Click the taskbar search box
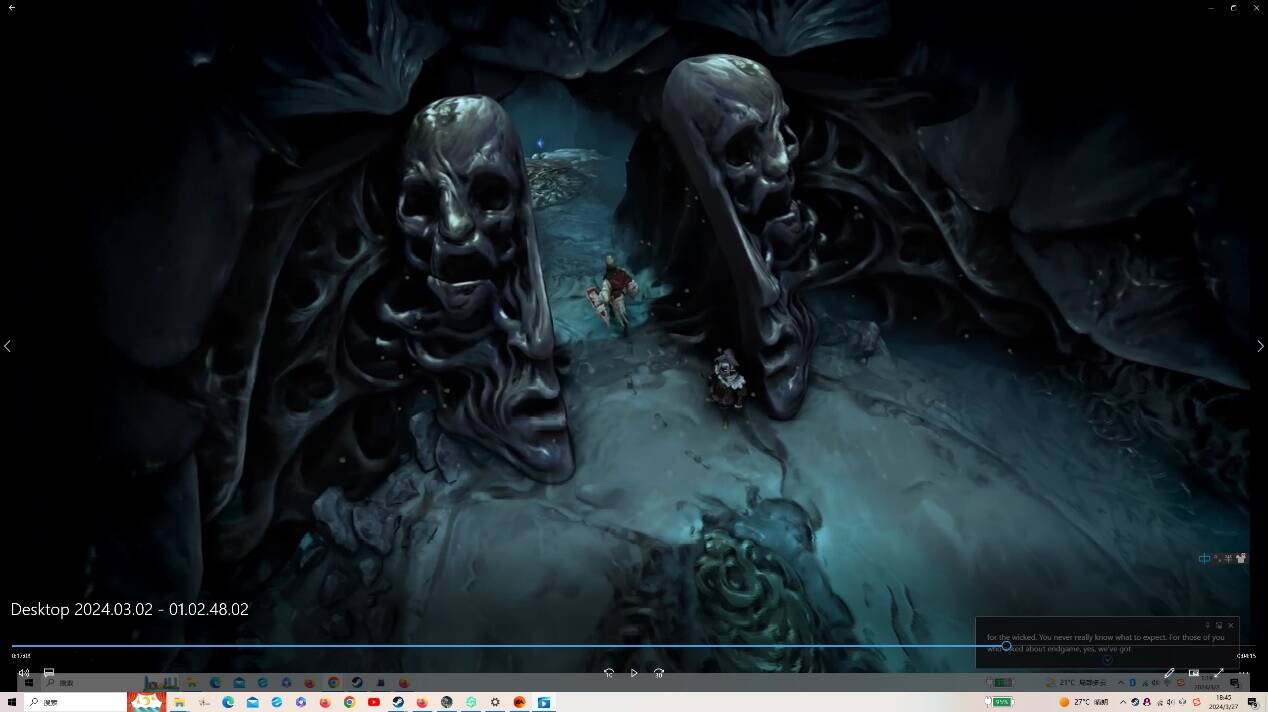This screenshot has height=712, width=1268. coord(75,702)
